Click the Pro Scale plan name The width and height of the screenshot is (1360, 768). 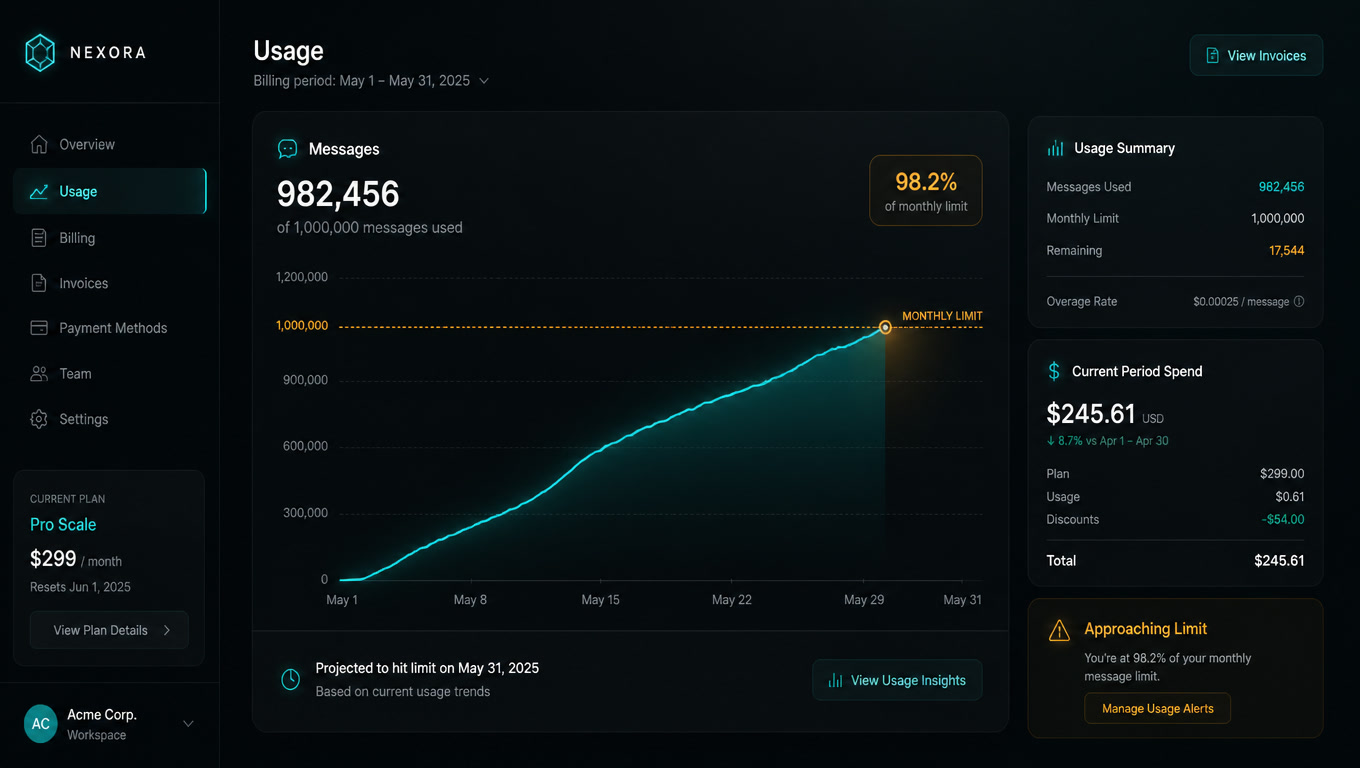click(63, 524)
